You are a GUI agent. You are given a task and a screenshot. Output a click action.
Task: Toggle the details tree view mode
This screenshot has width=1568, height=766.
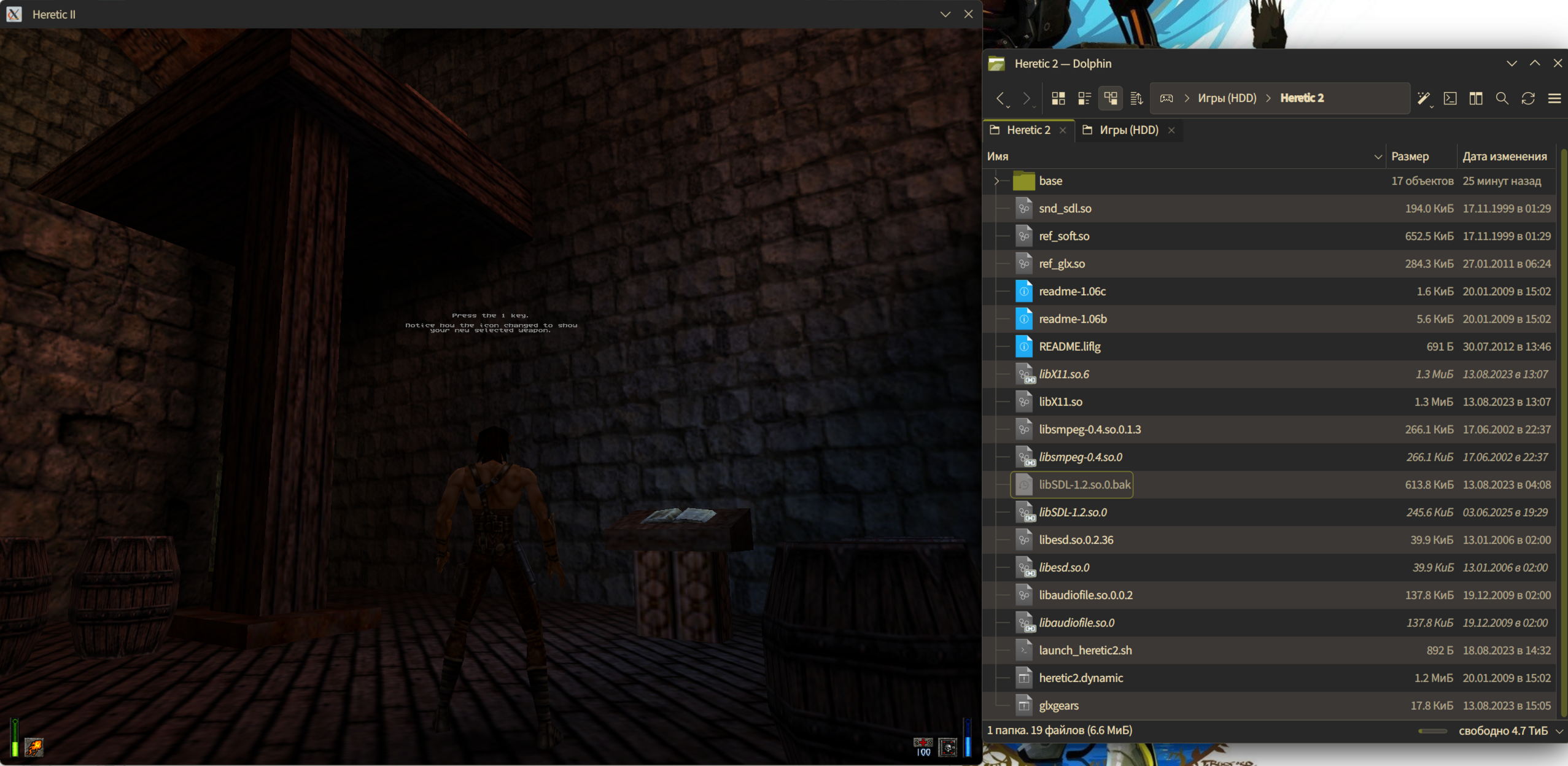pos(1110,98)
